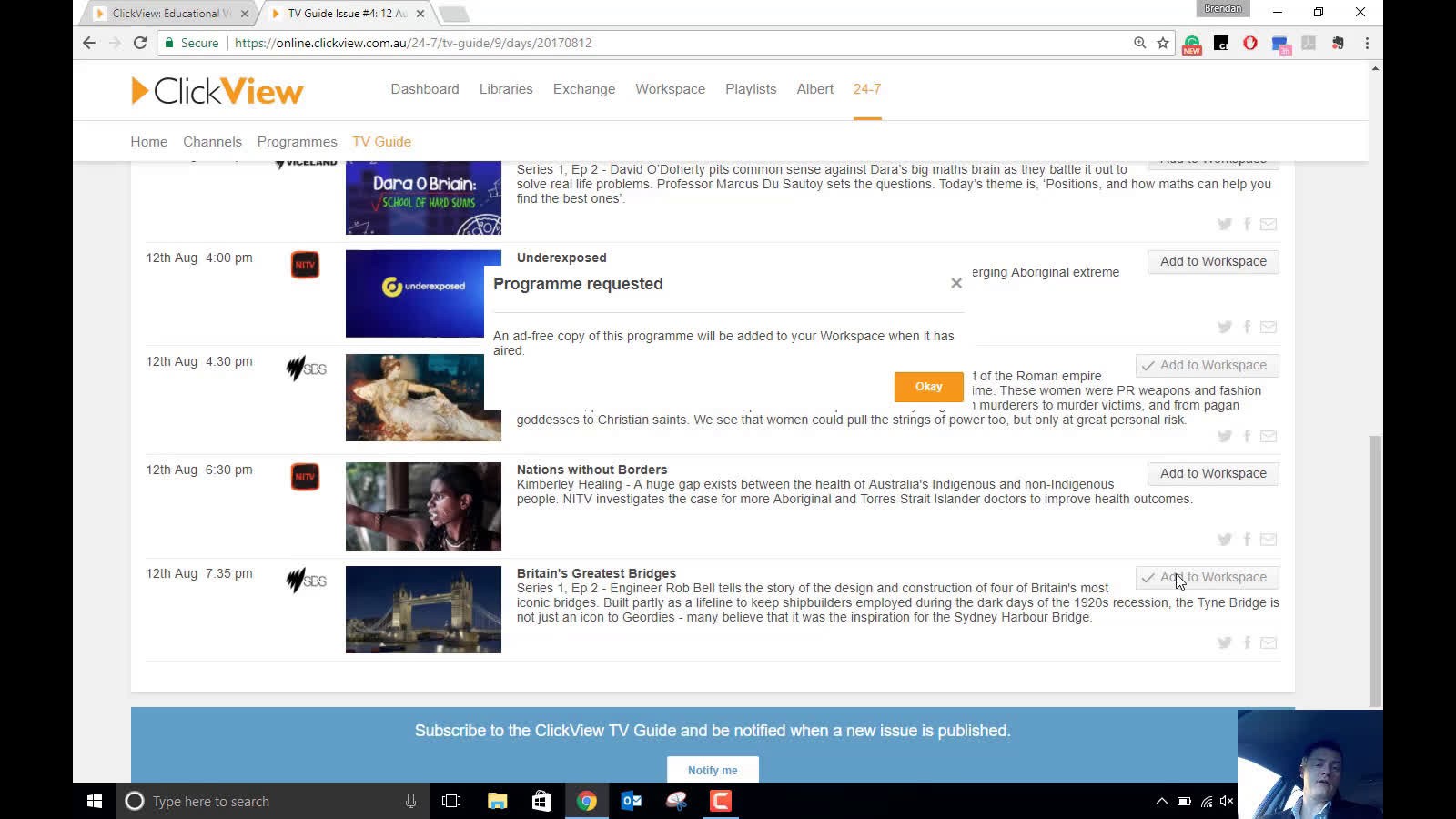Share Nations without Borders on Facebook
The height and width of the screenshot is (819, 1456).
pos(1248,539)
